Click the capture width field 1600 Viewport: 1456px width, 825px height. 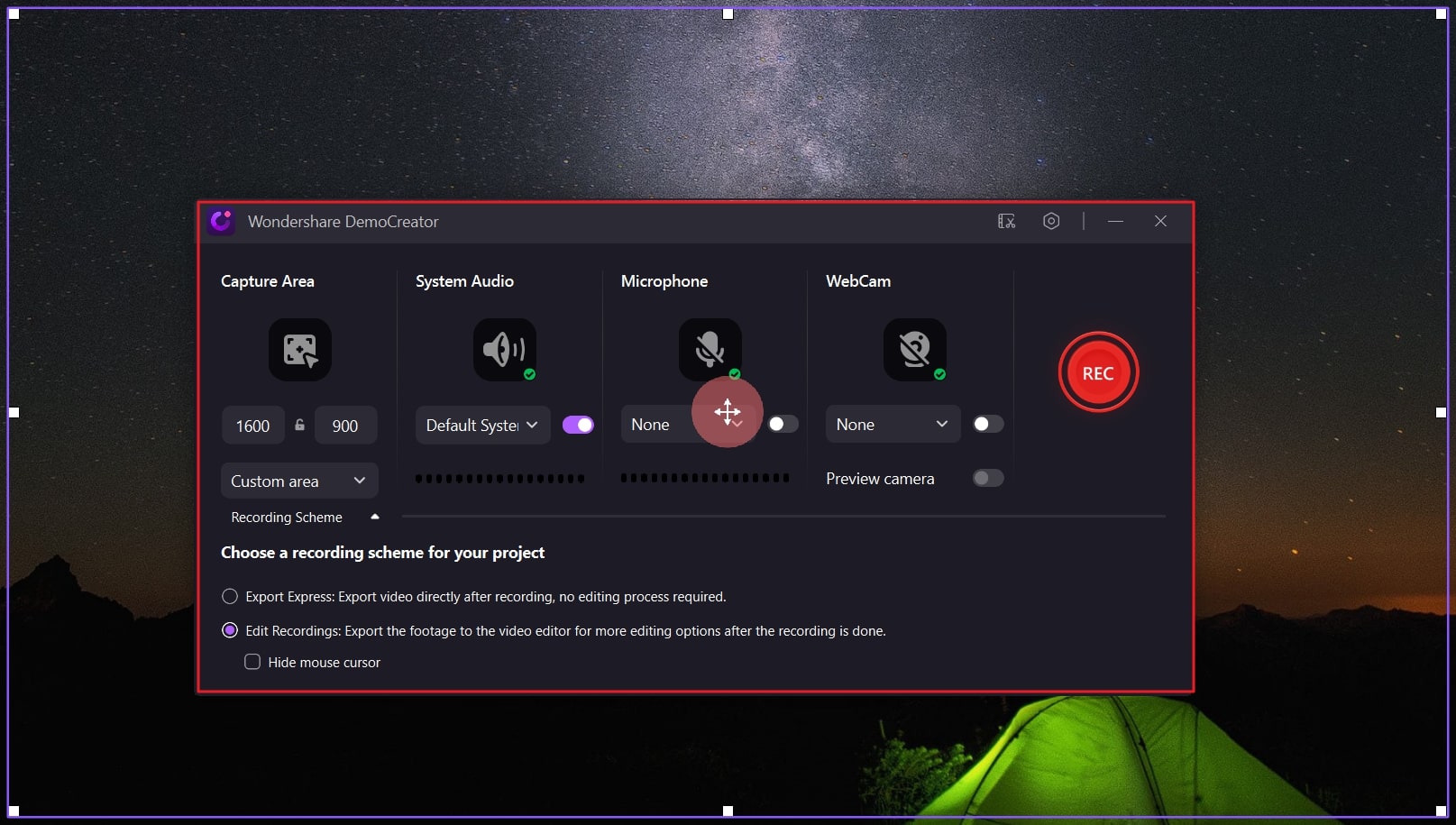[253, 426]
